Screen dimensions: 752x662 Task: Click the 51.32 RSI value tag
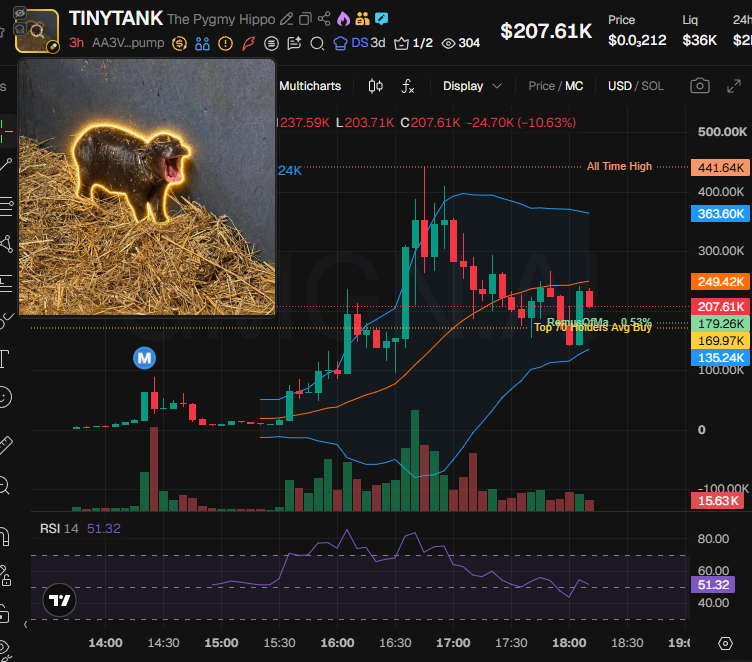(713, 585)
